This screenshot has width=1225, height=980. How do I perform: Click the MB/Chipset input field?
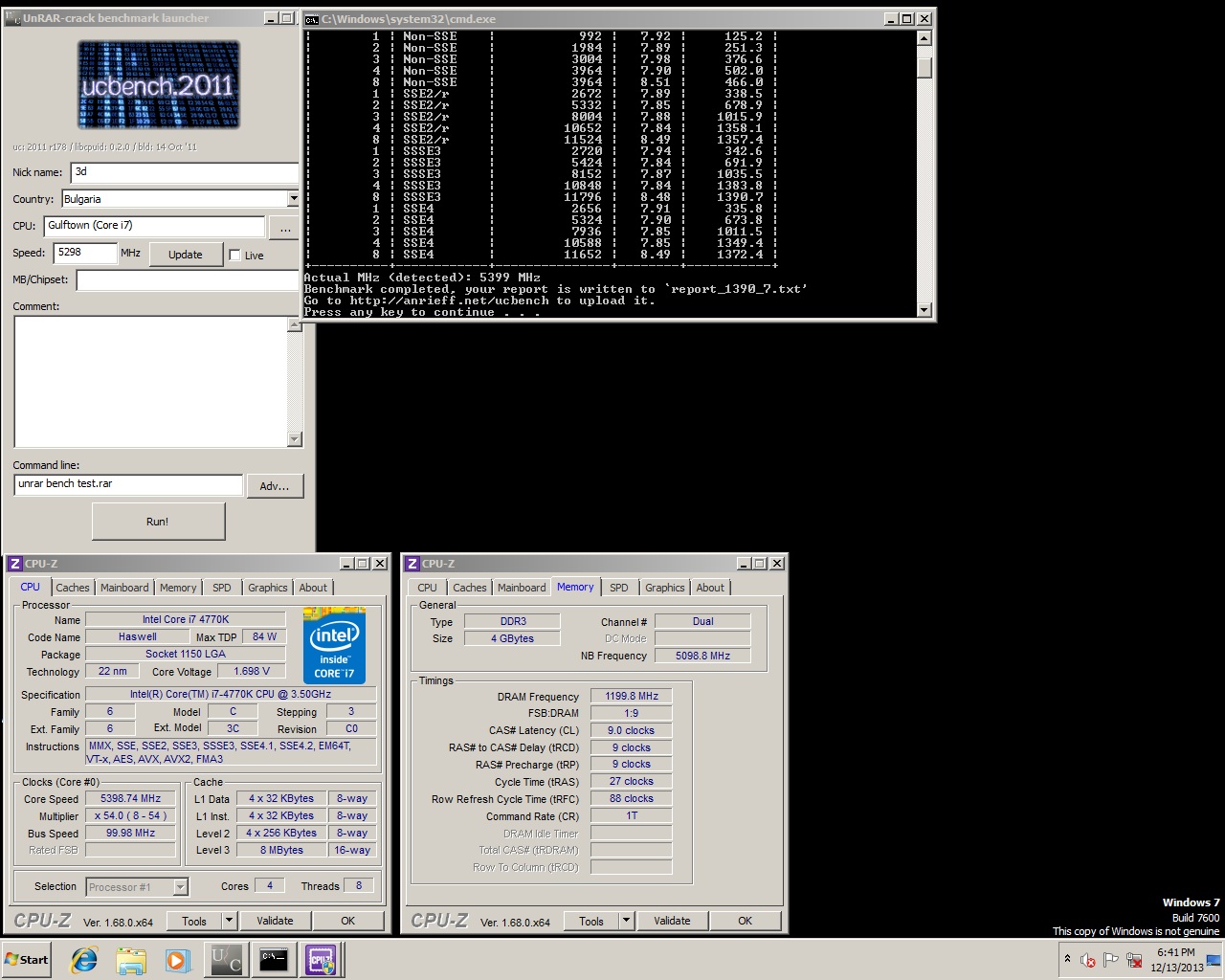coord(188,280)
